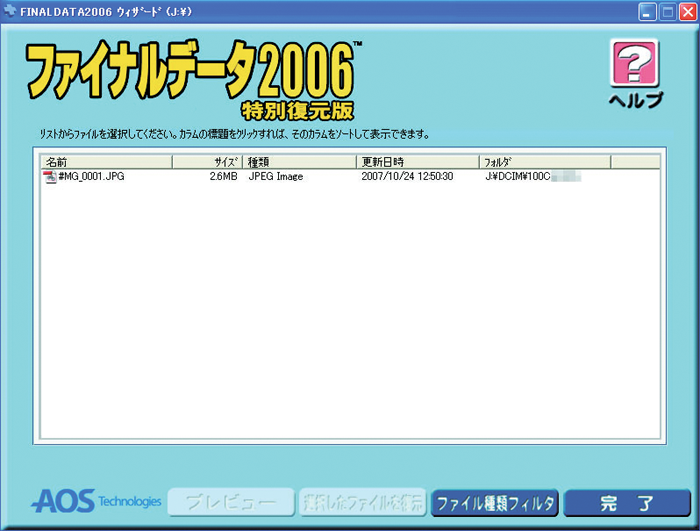Viewport: 700px width, 531px height.
Task: Click the 選択したファイルを復元 button
Action: pos(362,503)
